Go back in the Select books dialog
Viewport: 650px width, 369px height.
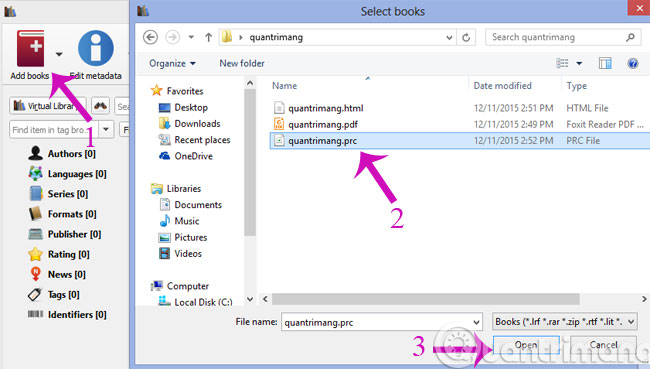pyautogui.click(x=150, y=37)
